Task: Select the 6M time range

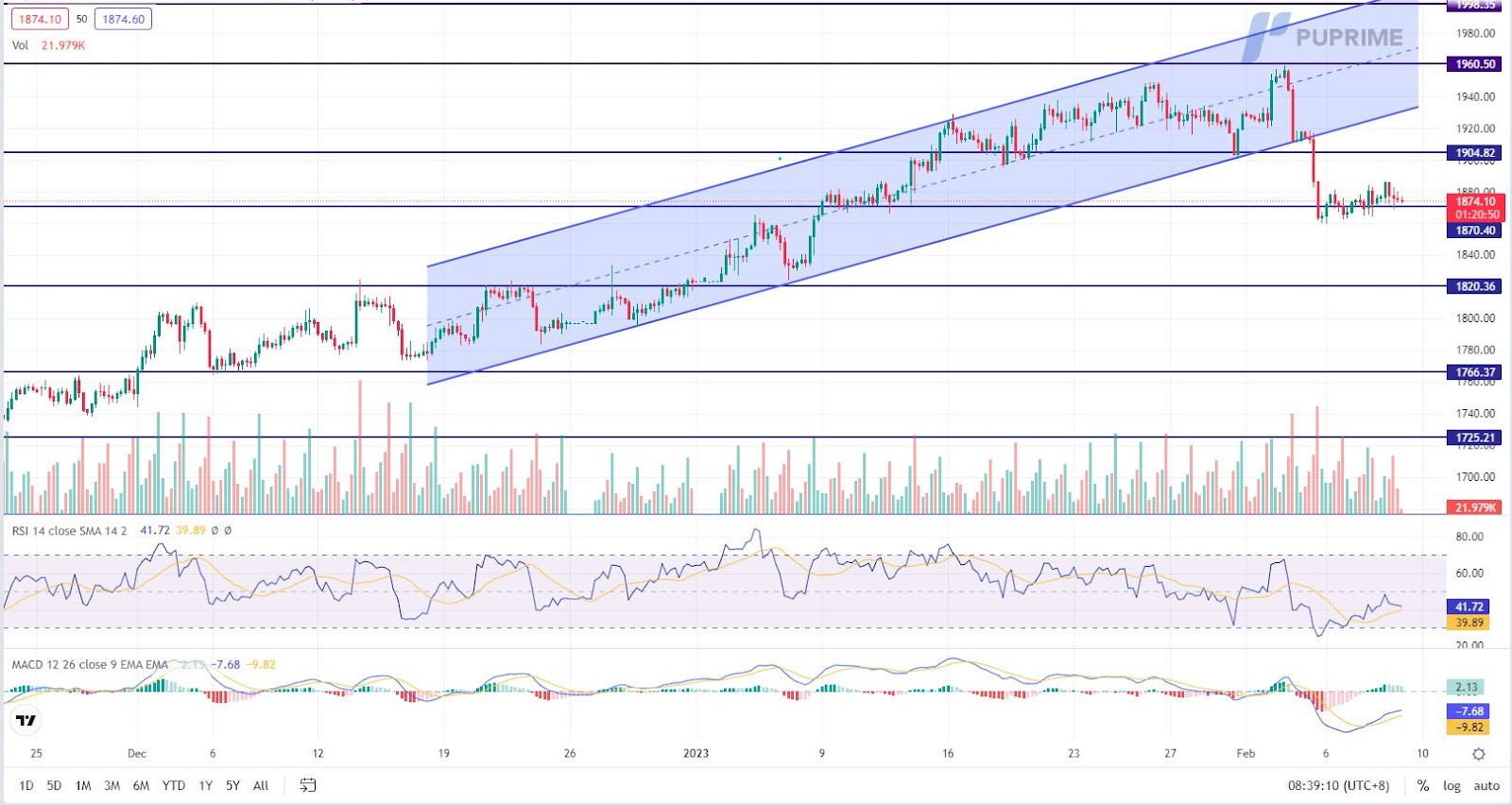Action: point(141,785)
